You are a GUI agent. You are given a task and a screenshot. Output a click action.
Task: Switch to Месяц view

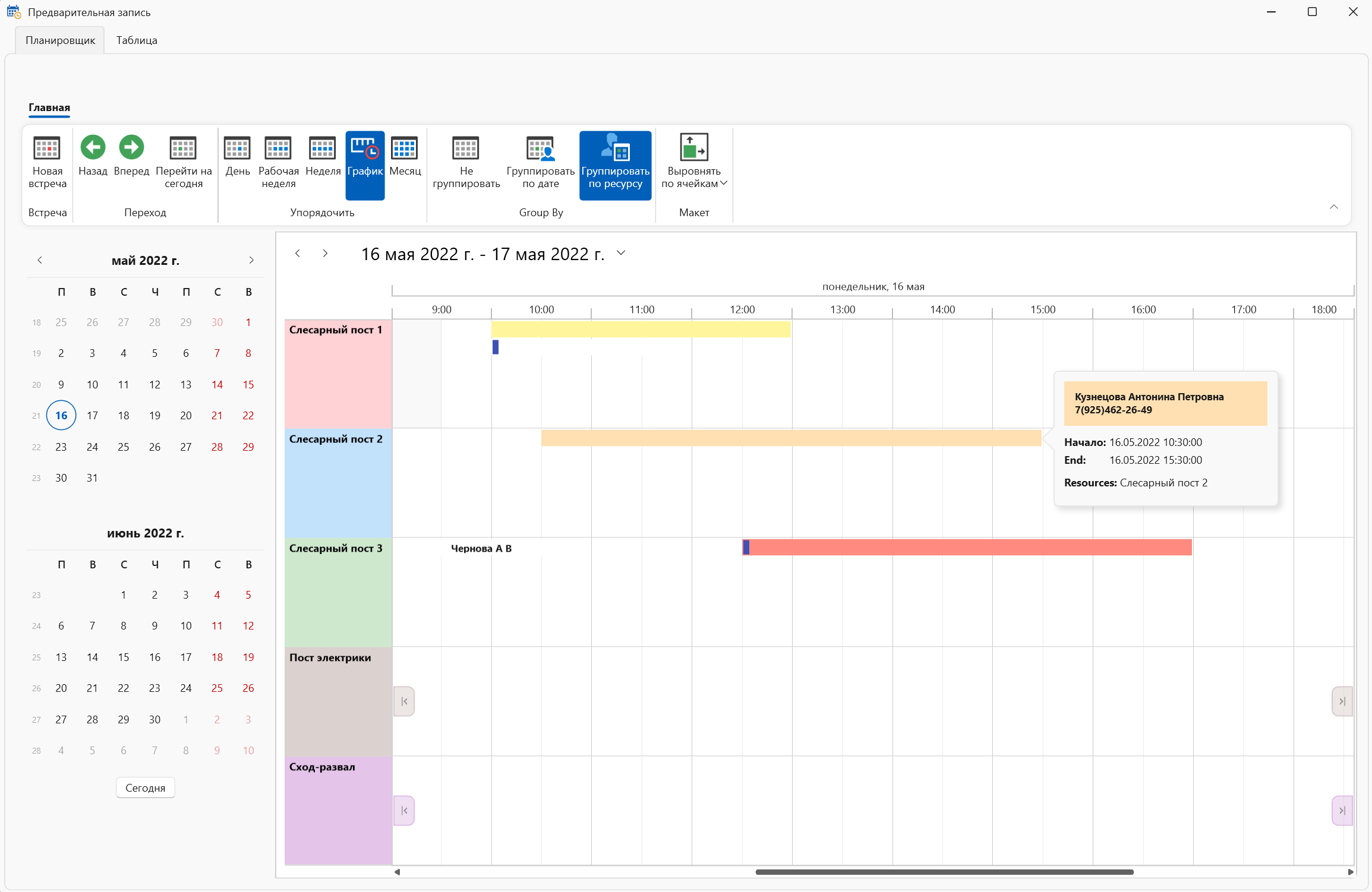(405, 156)
